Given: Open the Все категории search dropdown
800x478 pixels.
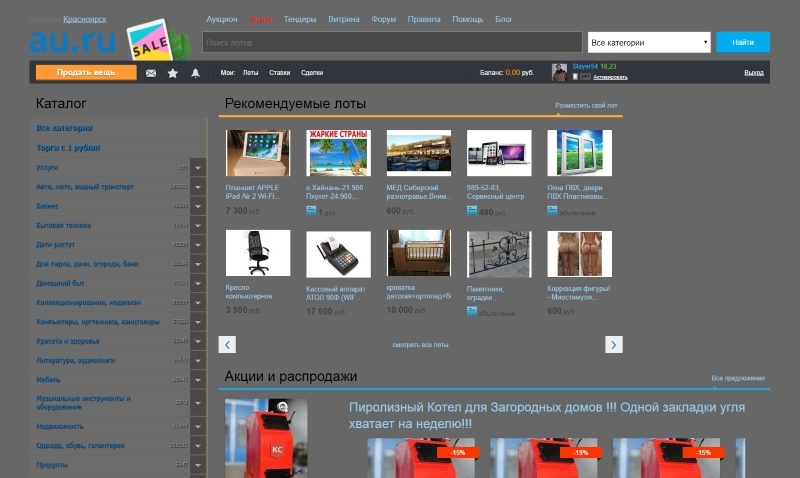Looking at the screenshot, I should coord(649,42).
